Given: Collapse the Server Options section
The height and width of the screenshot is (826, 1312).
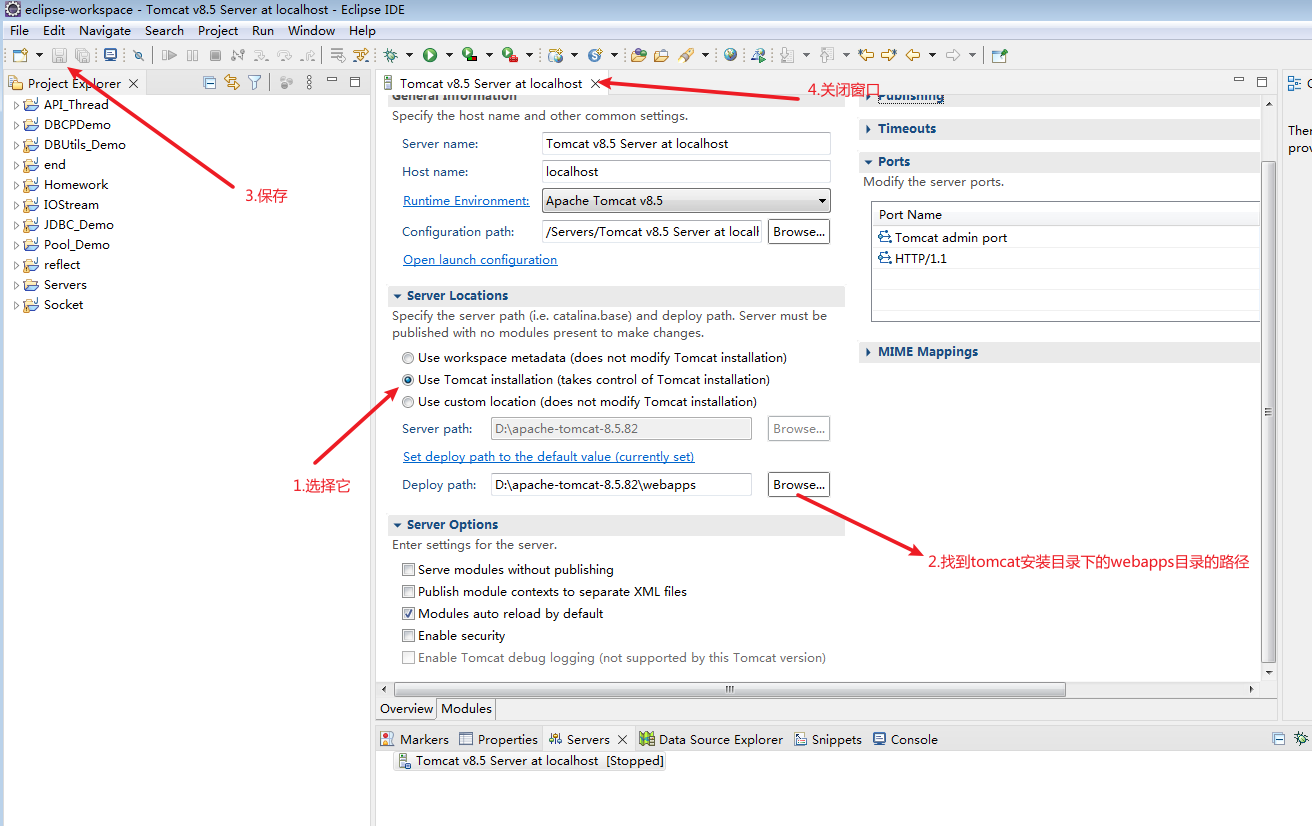Looking at the screenshot, I should click(x=398, y=525).
